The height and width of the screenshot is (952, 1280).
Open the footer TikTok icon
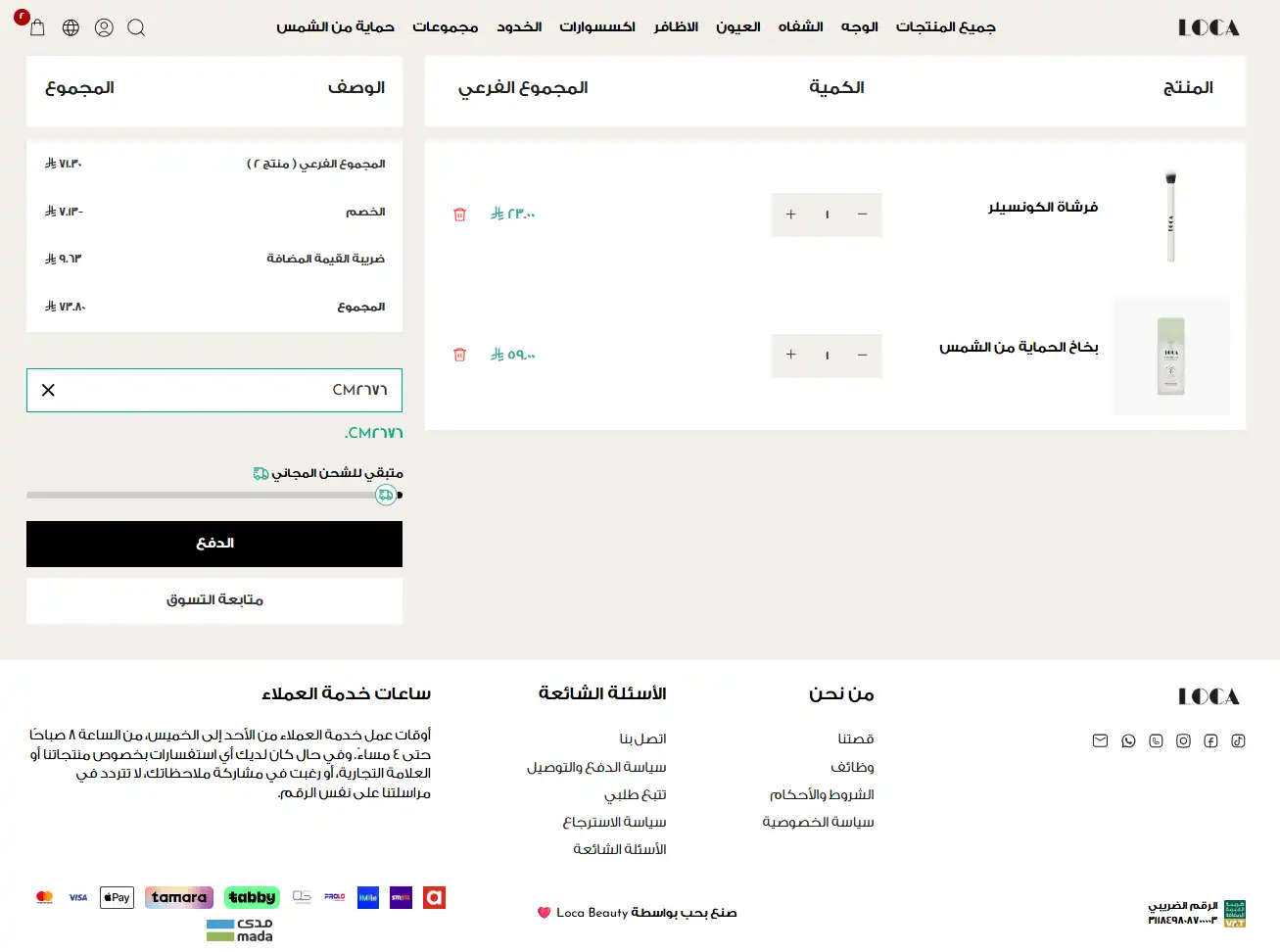point(1238,740)
